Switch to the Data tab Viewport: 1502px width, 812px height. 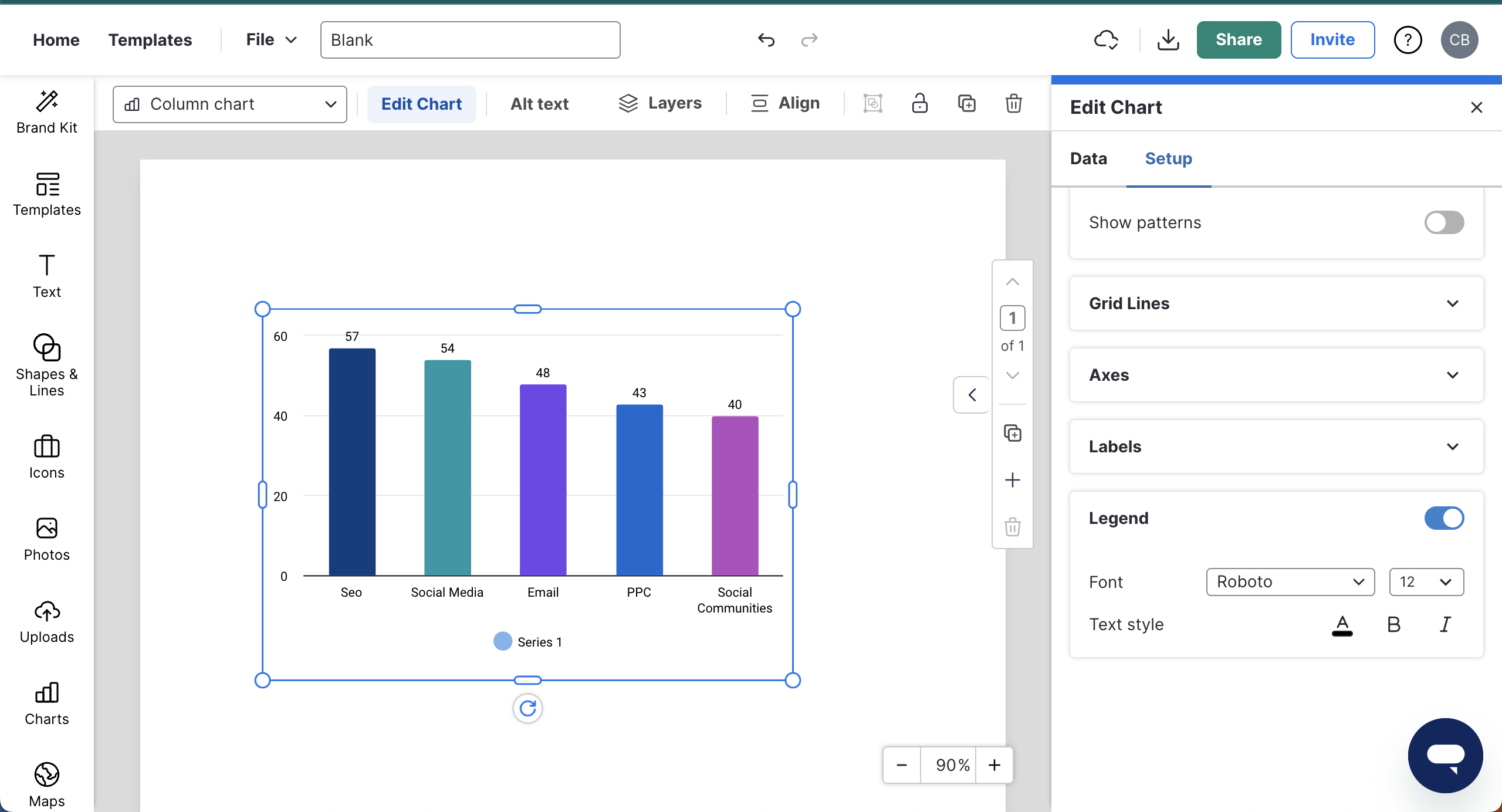point(1088,158)
